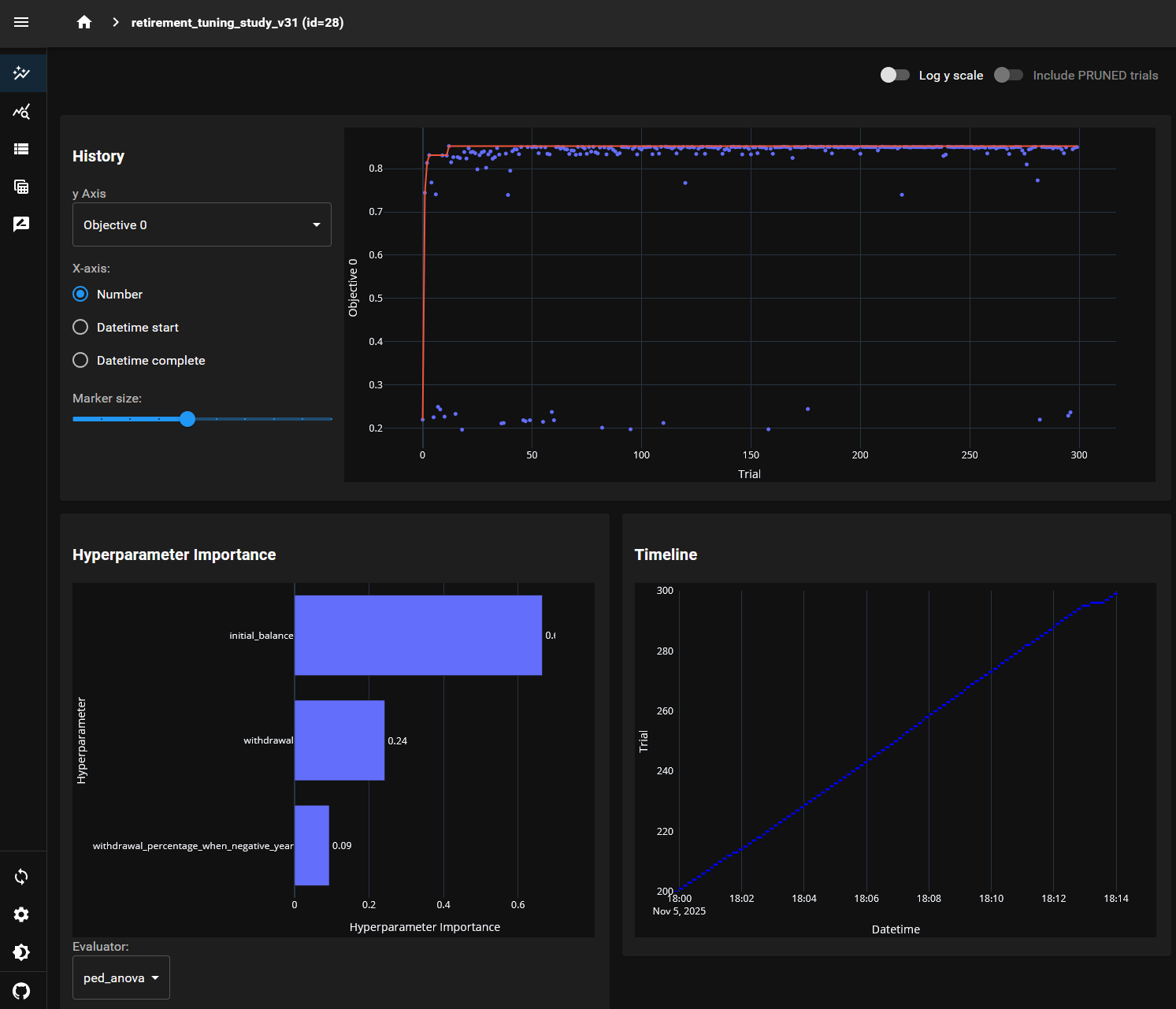Open the Analytics sidebar icon
Viewport: 1176px width, 1009px height.
[21, 112]
